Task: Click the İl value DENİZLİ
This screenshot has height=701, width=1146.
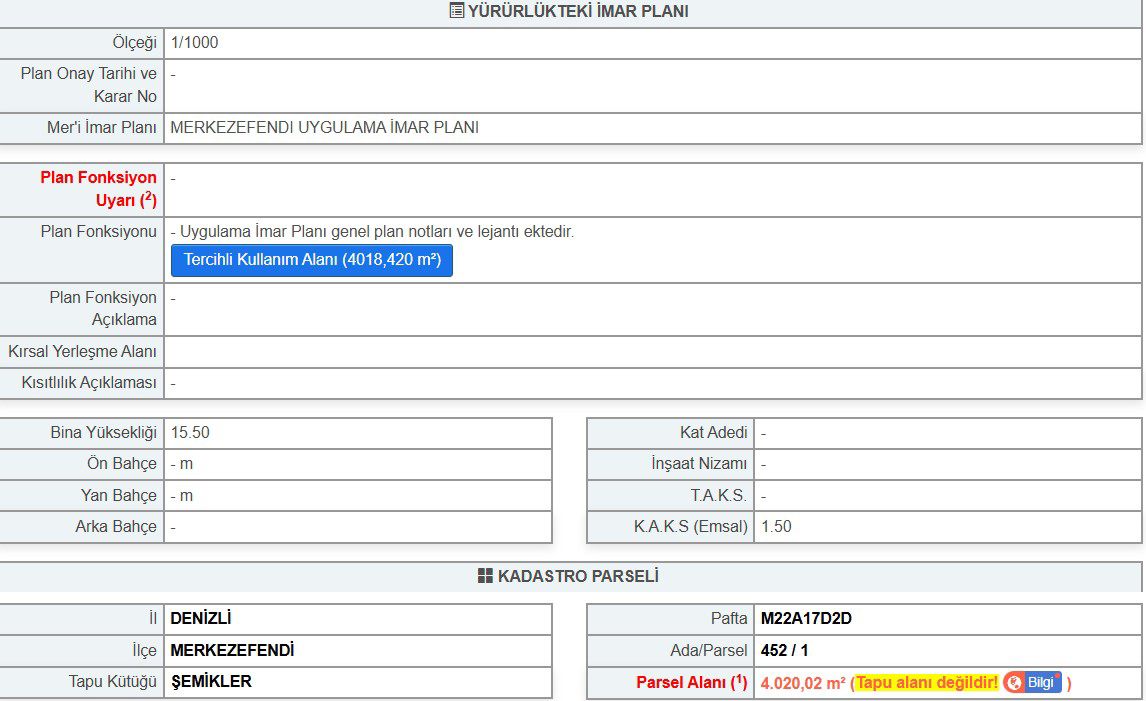Action: 201,619
